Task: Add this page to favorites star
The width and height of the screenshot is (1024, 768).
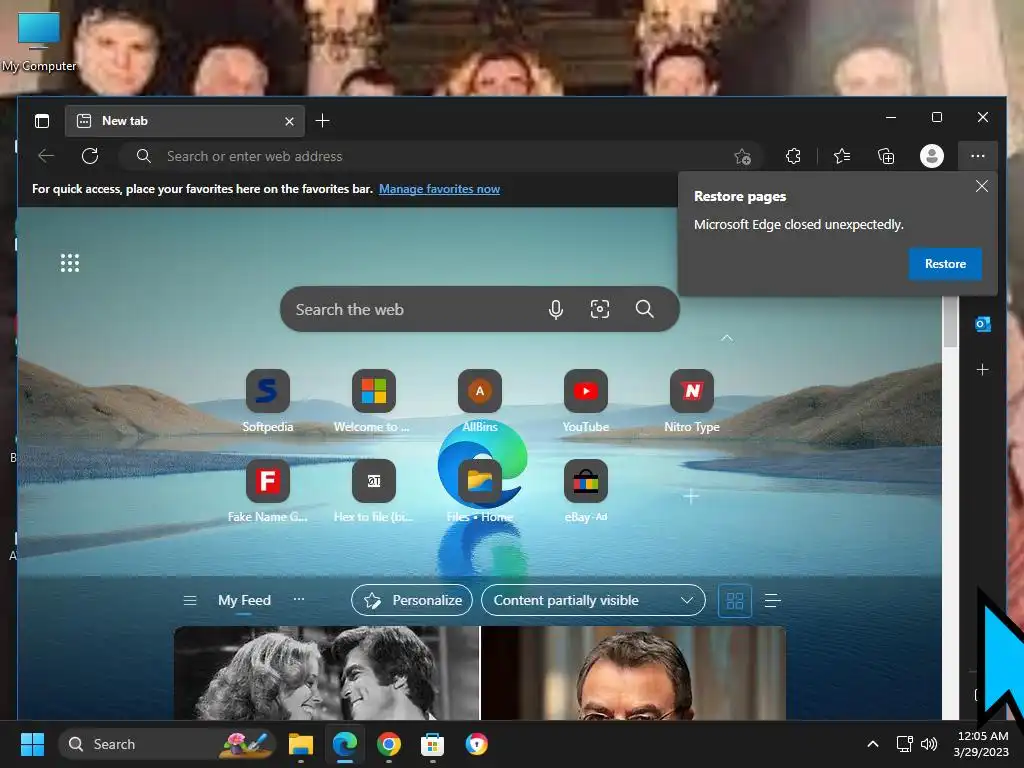Action: pyautogui.click(x=743, y=157)
